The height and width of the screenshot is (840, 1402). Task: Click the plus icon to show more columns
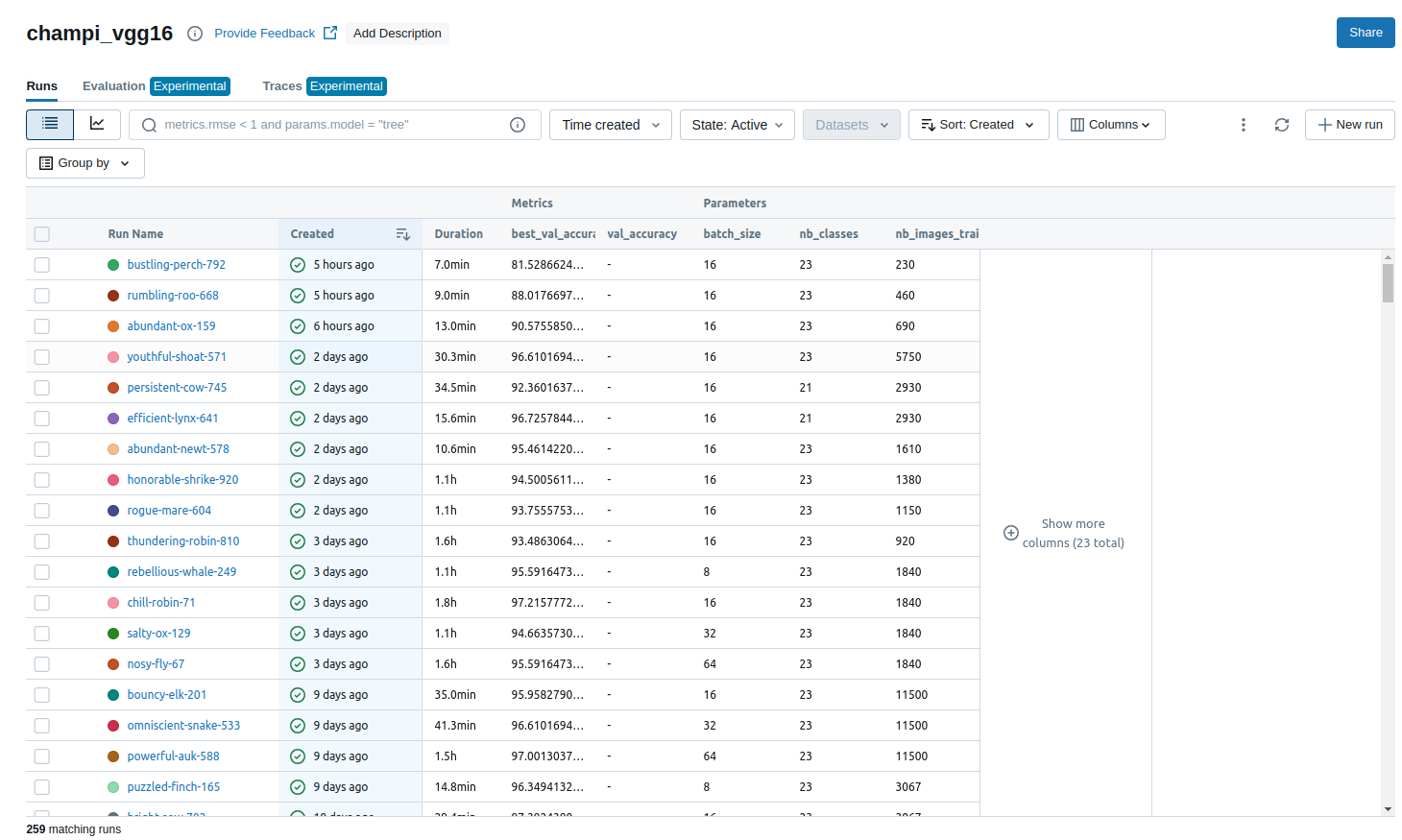[x=1011, y=533]
